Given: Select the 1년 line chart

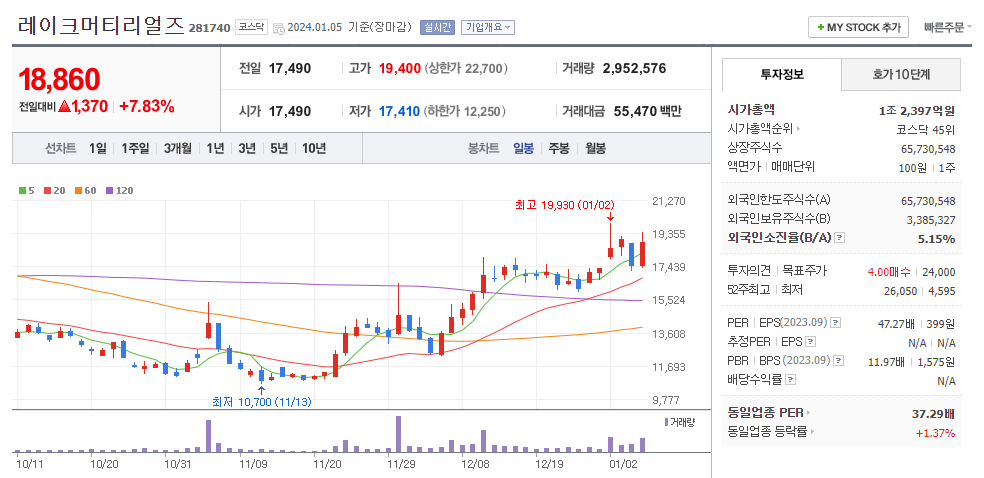Looking at the screenshot, I should tap(215, 149).
